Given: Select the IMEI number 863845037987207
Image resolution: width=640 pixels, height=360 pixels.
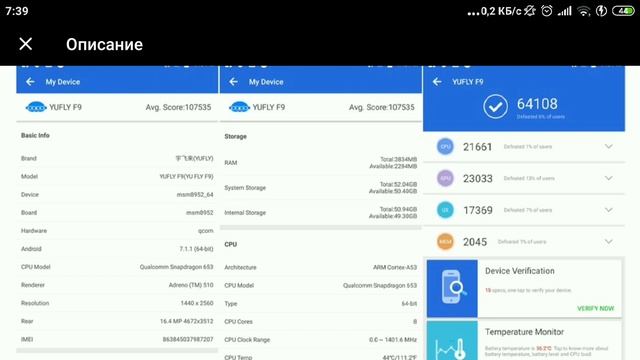Looking at the screenshot, I should tap(188, 339).
